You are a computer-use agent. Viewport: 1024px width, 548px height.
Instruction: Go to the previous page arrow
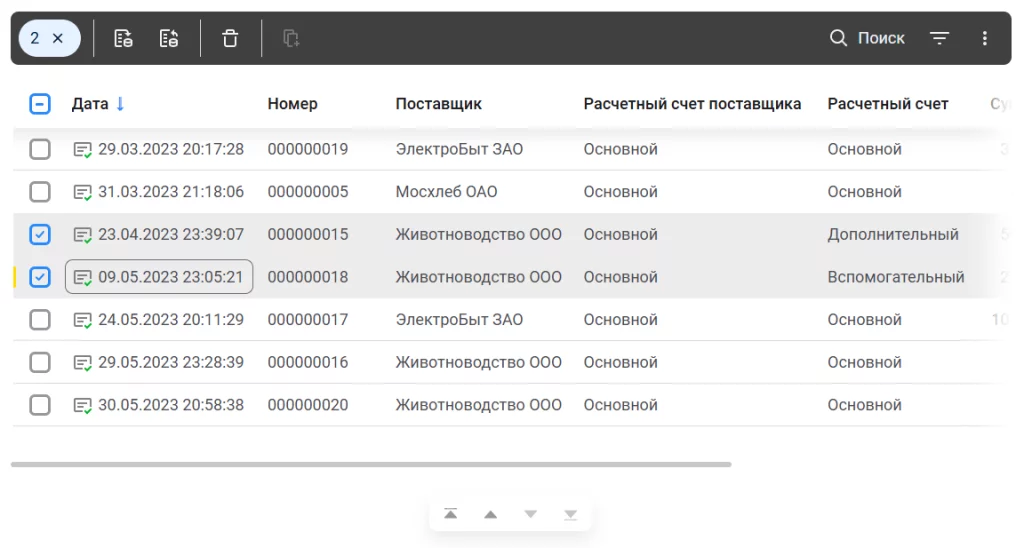[x=490, y=514]
